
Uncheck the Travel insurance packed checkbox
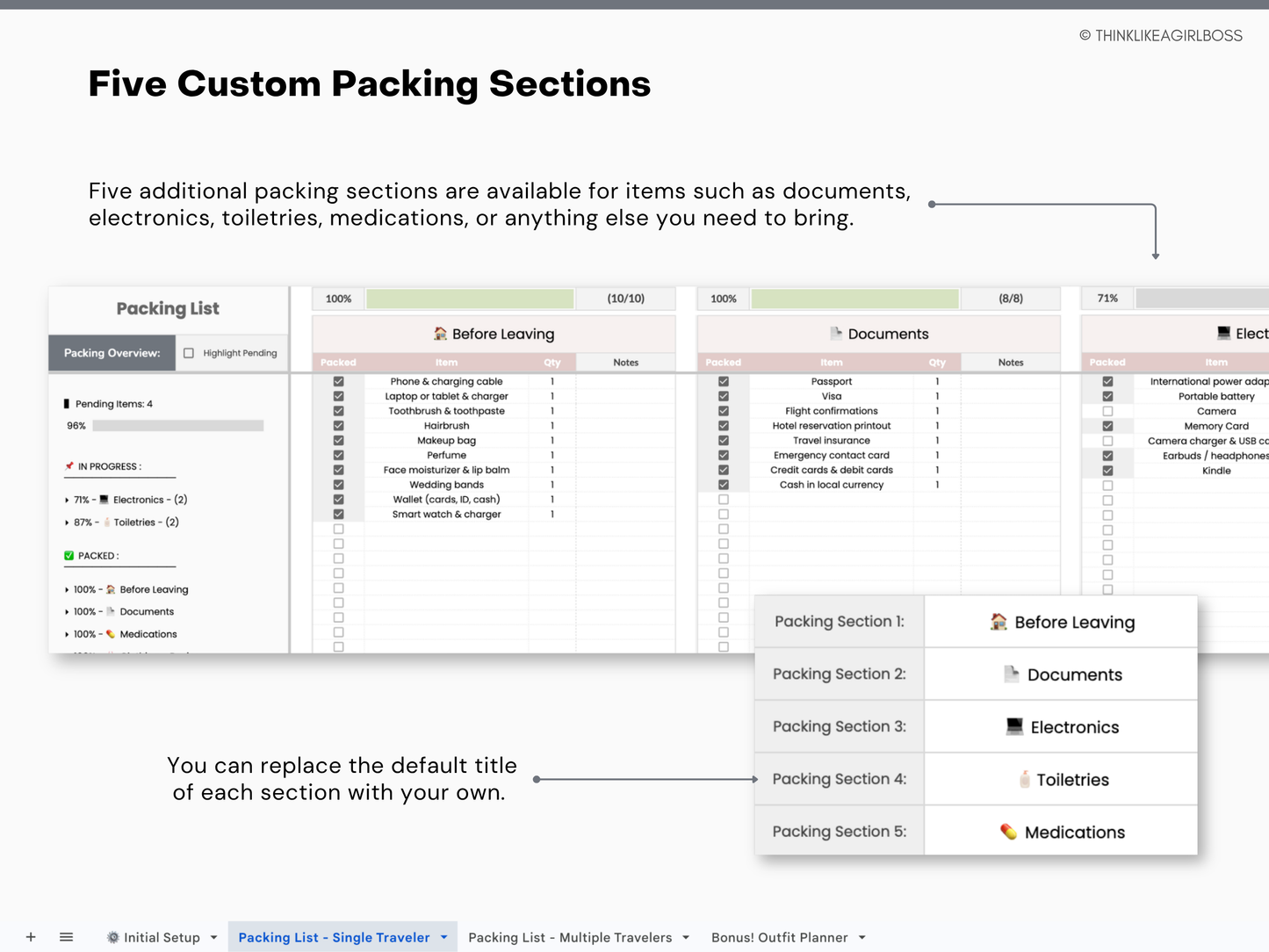[x=724, y=440]
